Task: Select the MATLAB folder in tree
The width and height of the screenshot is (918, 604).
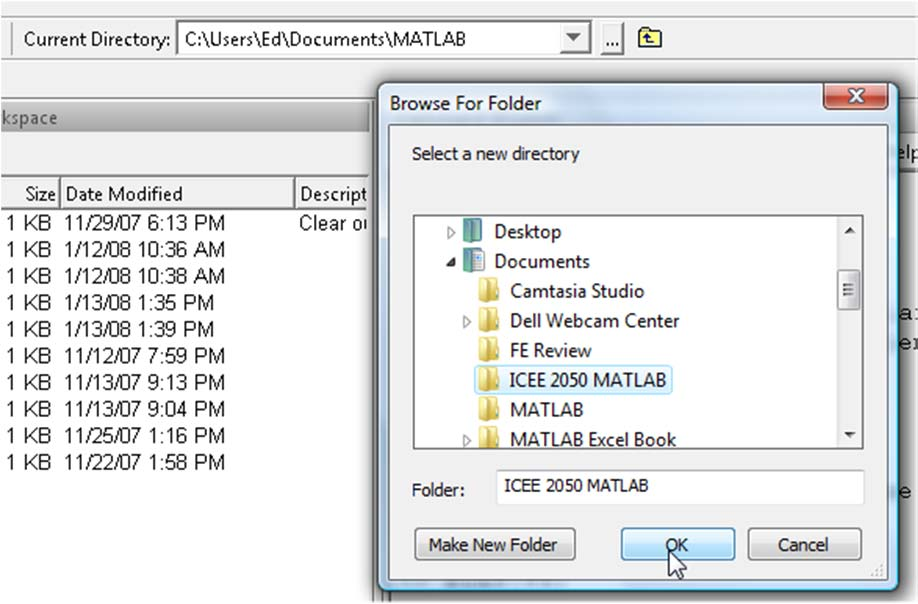Action: tap(546, 410)
